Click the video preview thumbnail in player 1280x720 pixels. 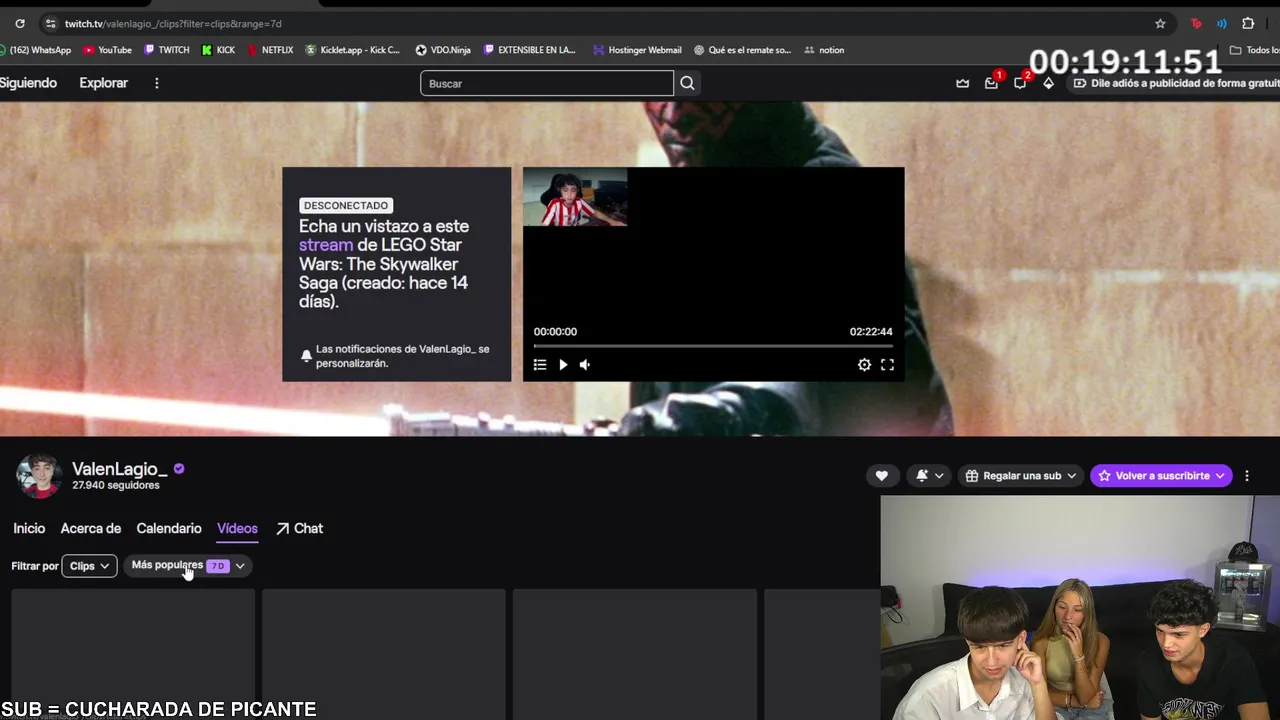coord(575,198)
